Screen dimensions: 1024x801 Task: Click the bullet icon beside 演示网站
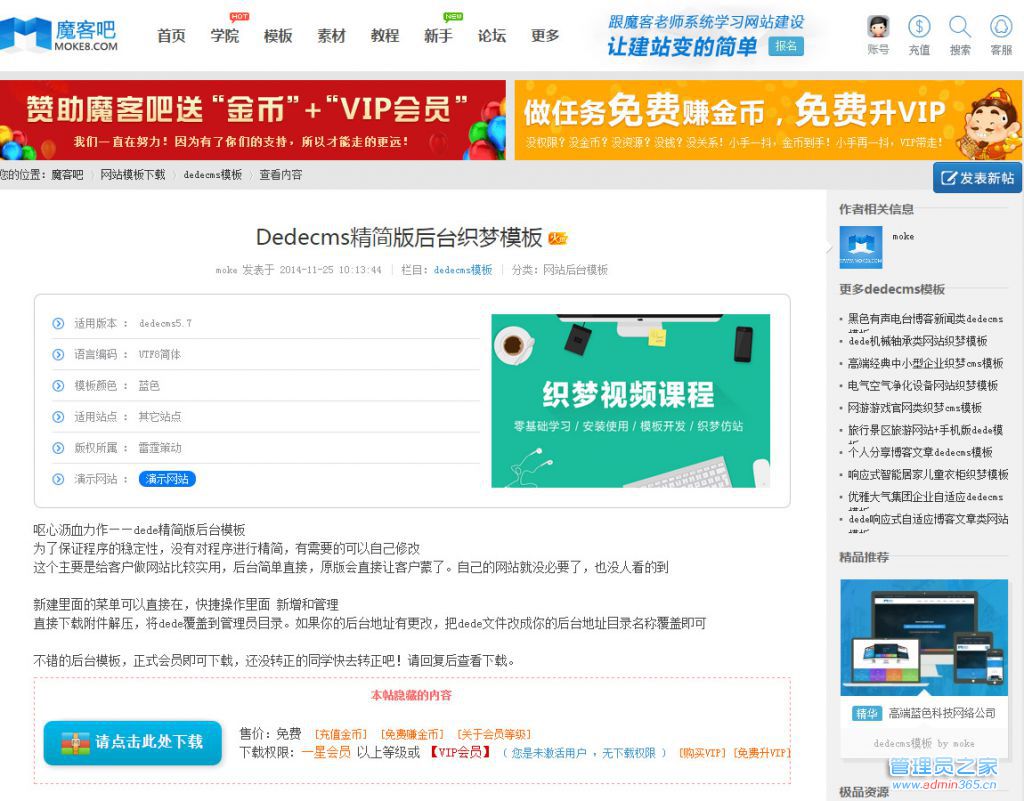58,479
